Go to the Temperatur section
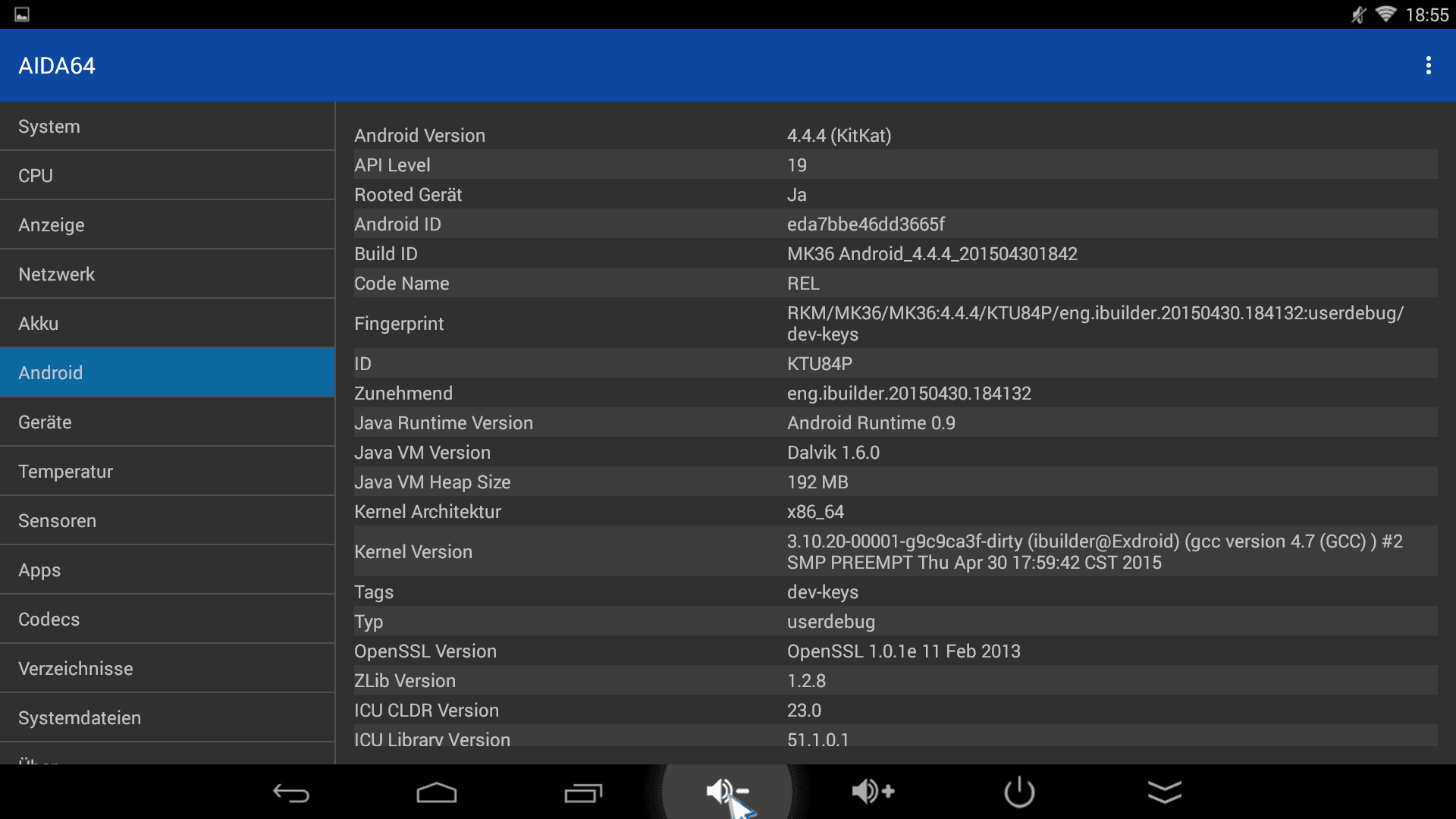The width and height of the screenshot is (1456, 819). click(167, 472)
